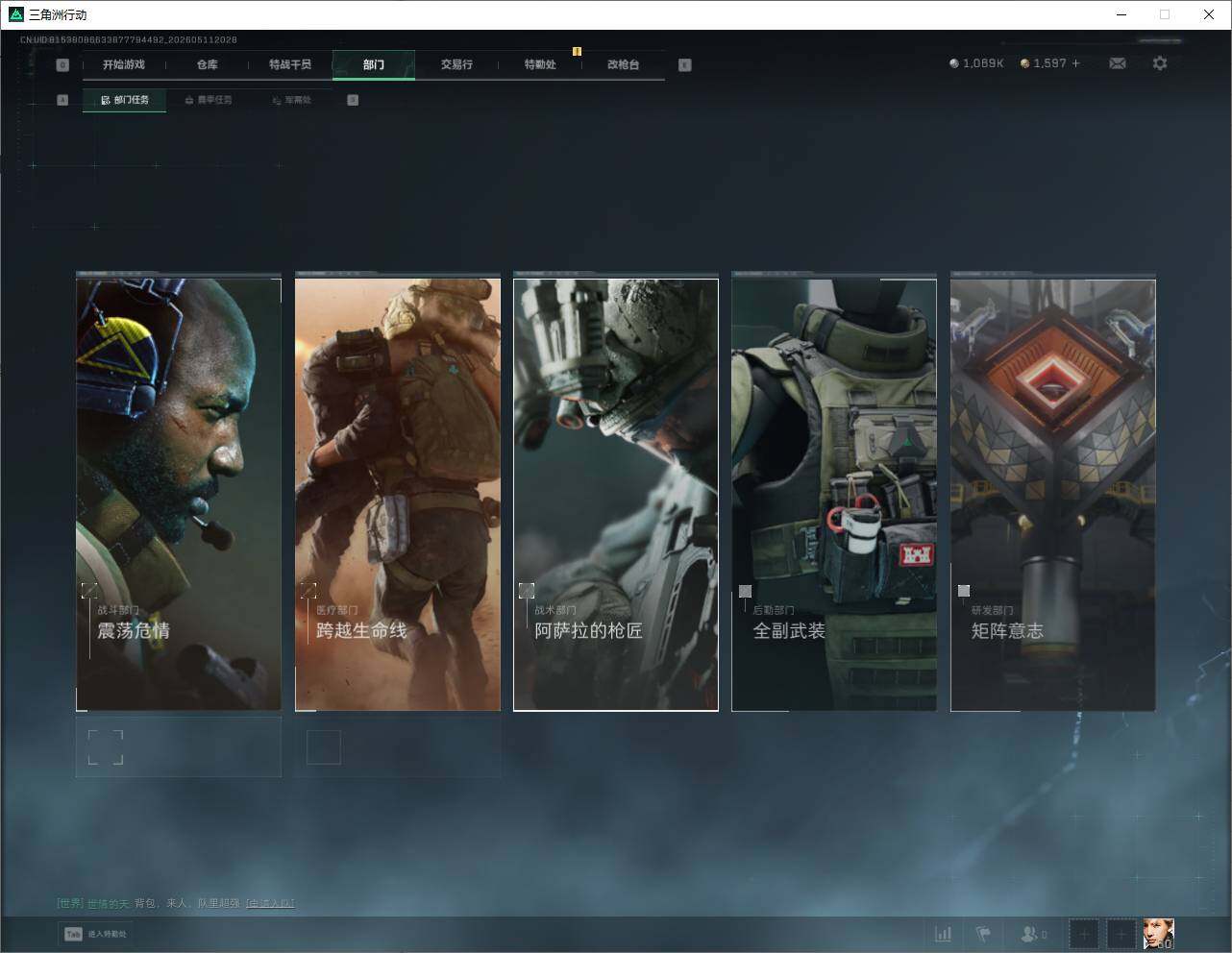Viewport: 1232px width, 953px height.
Task: Open the player avatar portrait
Action: [x=1158, y=934]
